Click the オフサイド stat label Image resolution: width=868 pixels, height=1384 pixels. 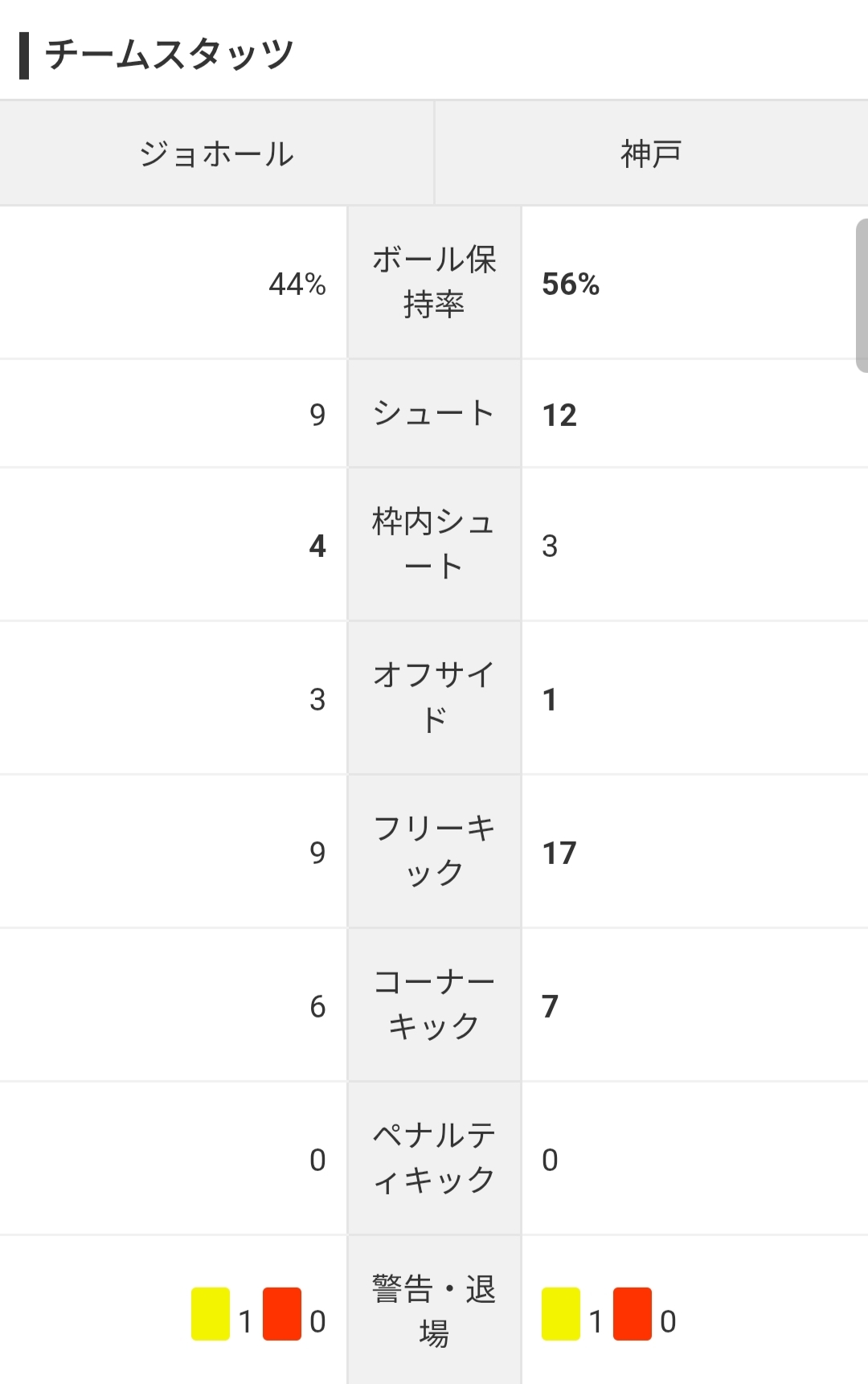point(434,698)
